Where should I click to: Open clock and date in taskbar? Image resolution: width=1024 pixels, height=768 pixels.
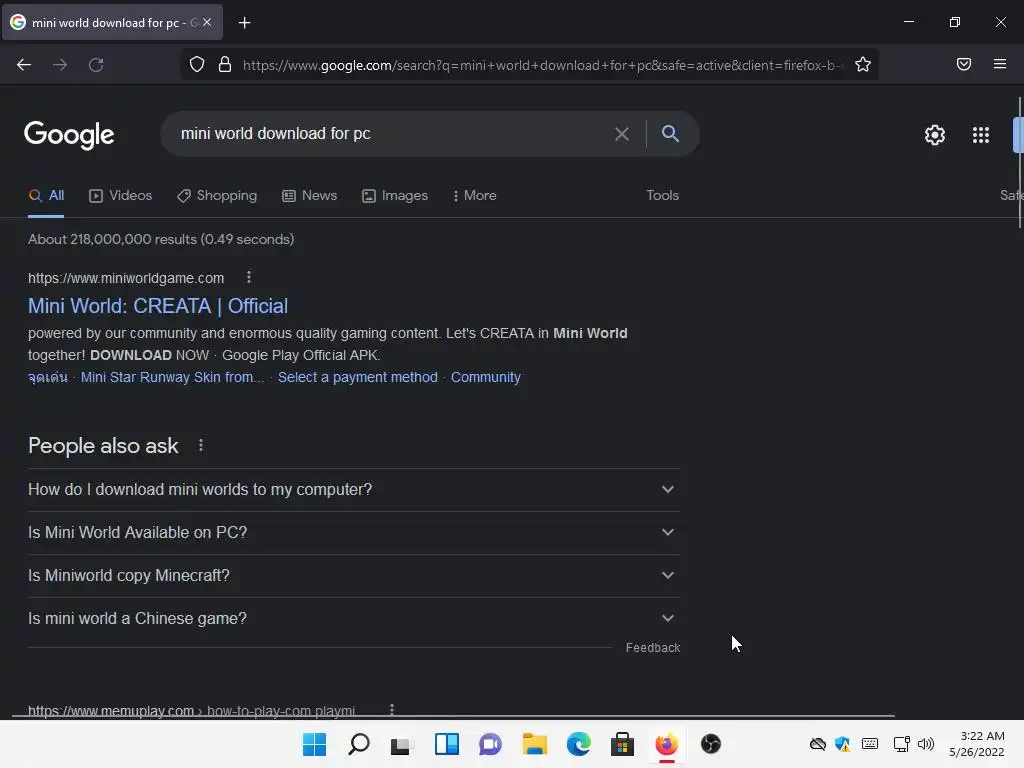click(x=976, y=744)
